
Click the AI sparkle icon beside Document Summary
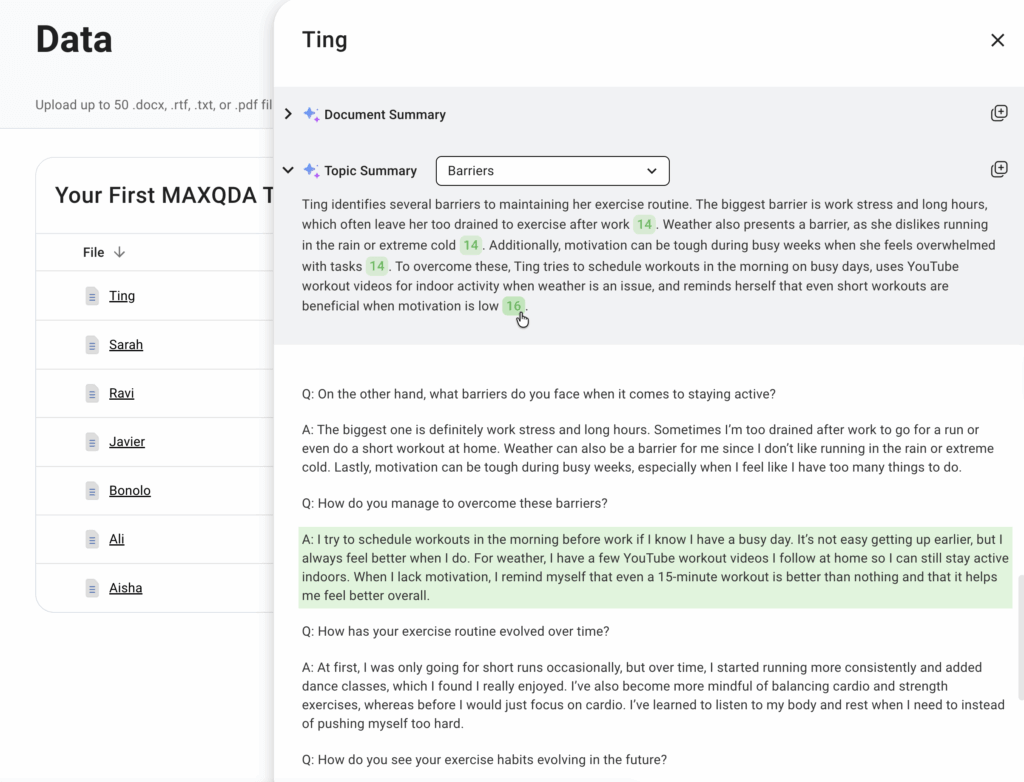point(310,114)
